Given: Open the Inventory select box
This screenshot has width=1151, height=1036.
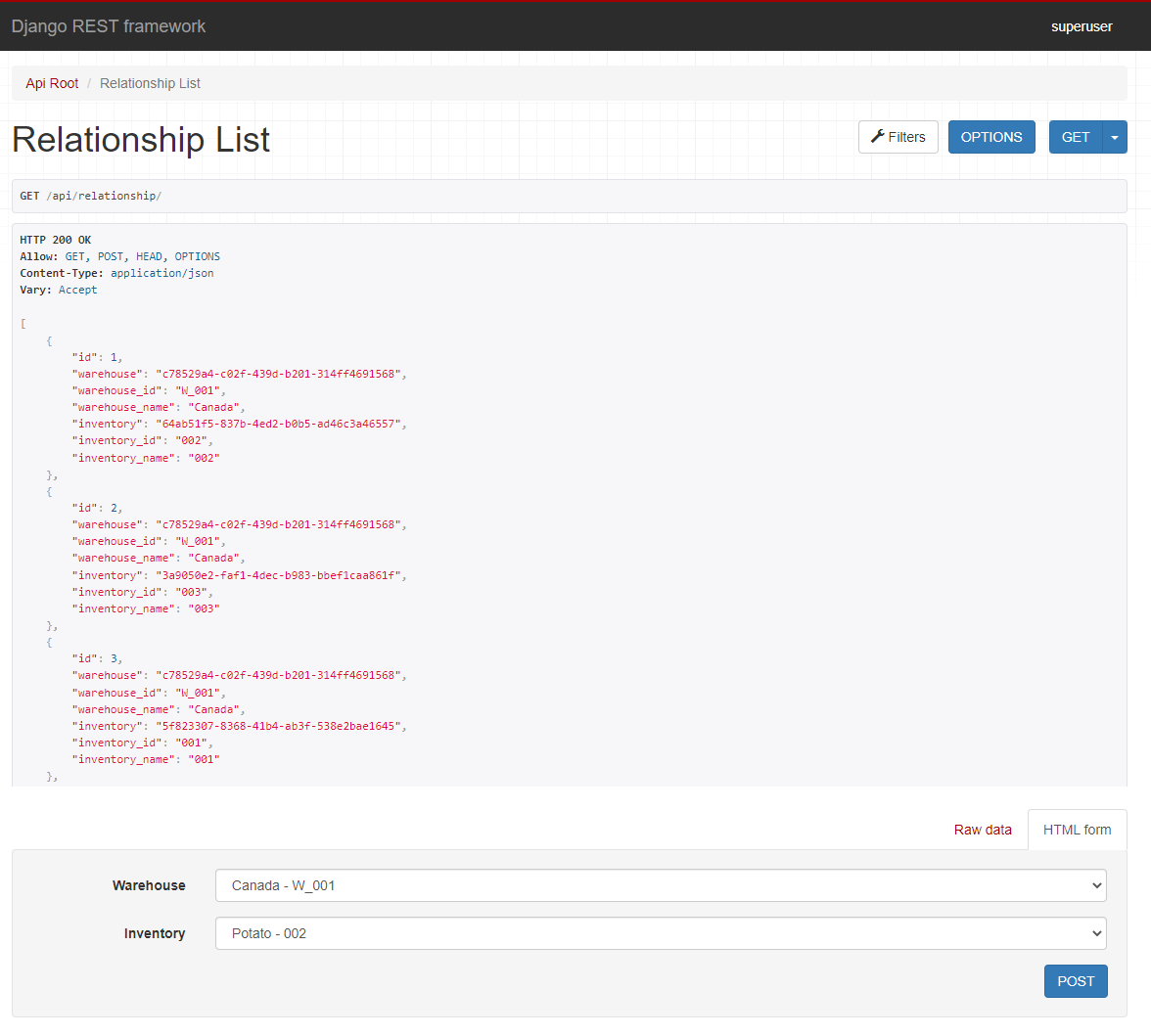Looking at the screenshot, I should point(661,933).
